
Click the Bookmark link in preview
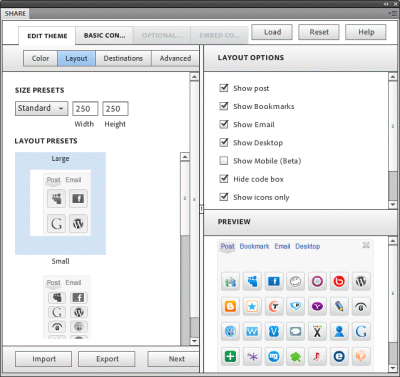pos(254,246)
